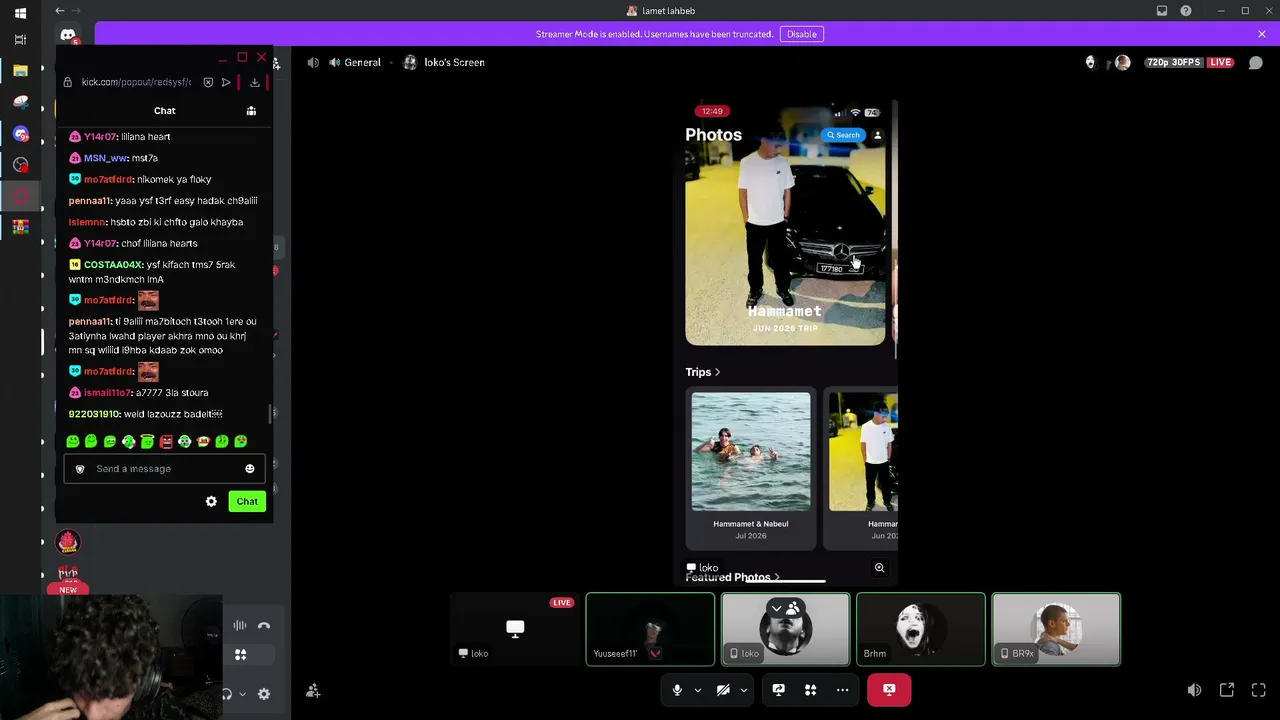Open Discord user settings gear
1280x720 pixels.
coord(264,694)
